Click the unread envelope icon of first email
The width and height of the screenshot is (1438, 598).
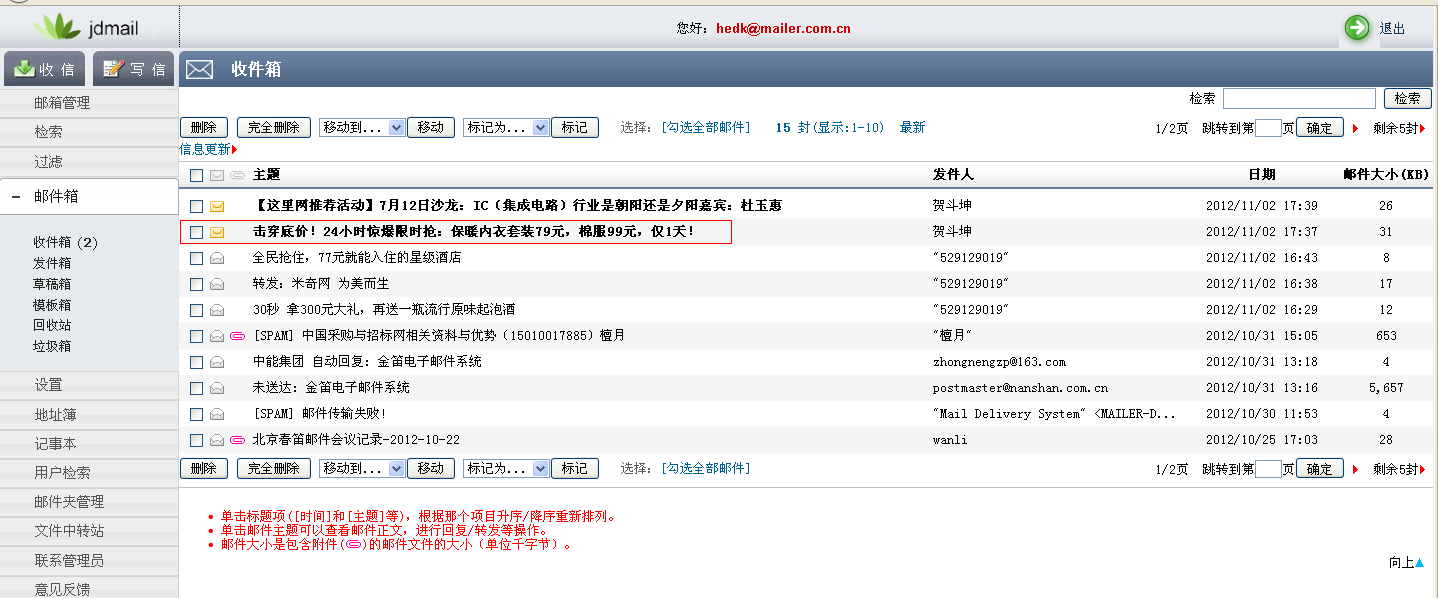(x=217, y=206)
